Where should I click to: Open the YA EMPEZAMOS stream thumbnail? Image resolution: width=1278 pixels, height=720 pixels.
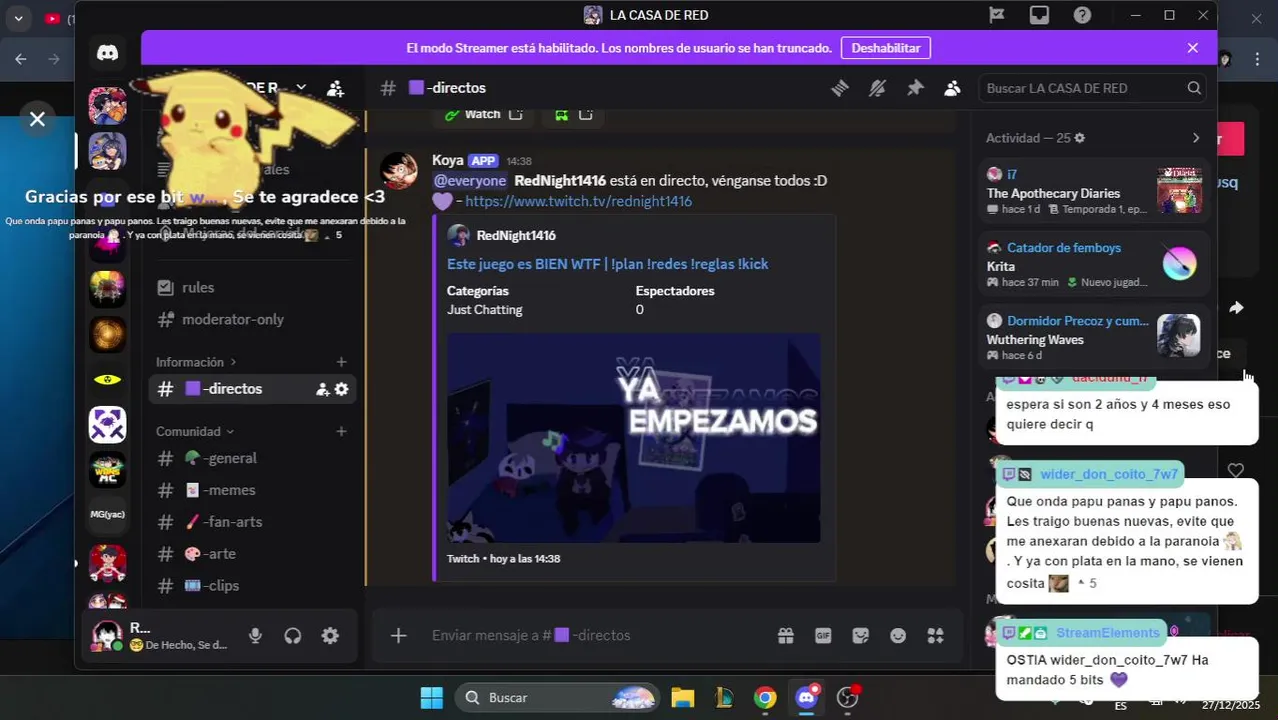633,438
